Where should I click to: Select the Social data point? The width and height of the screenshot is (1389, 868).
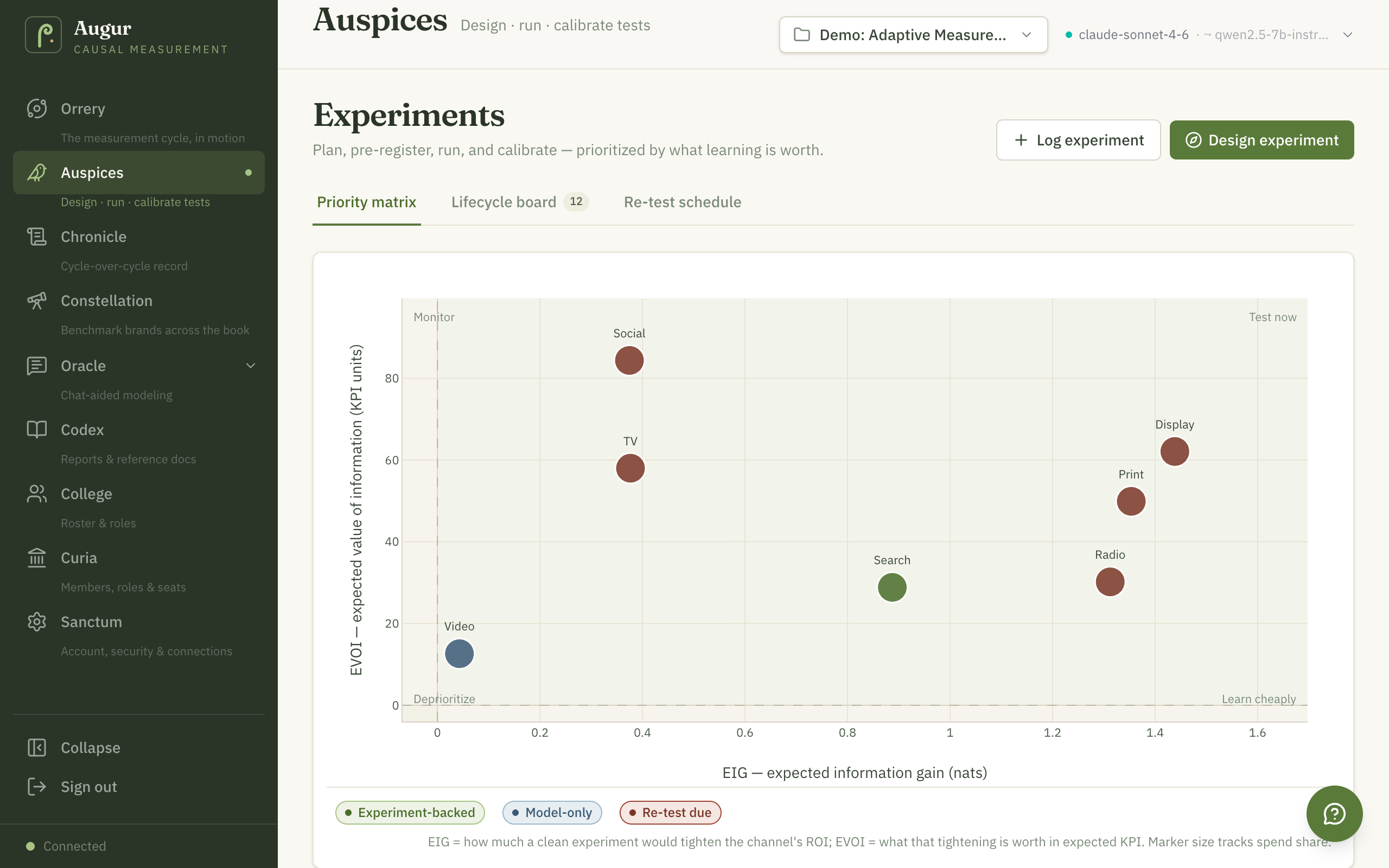click(629, 361)
